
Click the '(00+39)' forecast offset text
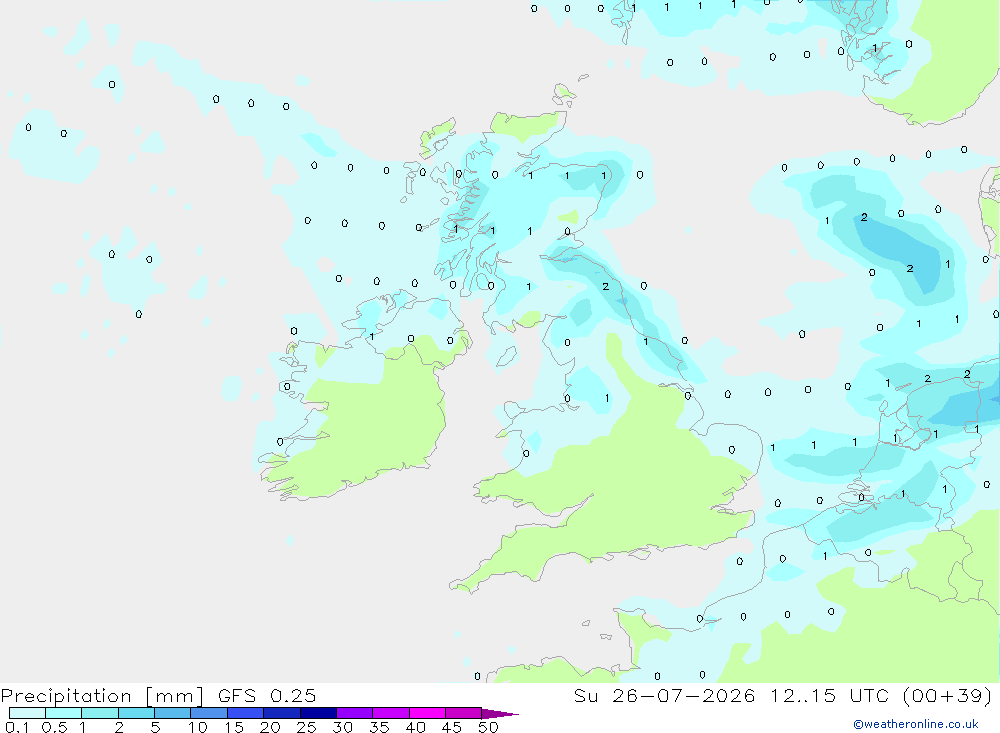pos(948,696)
